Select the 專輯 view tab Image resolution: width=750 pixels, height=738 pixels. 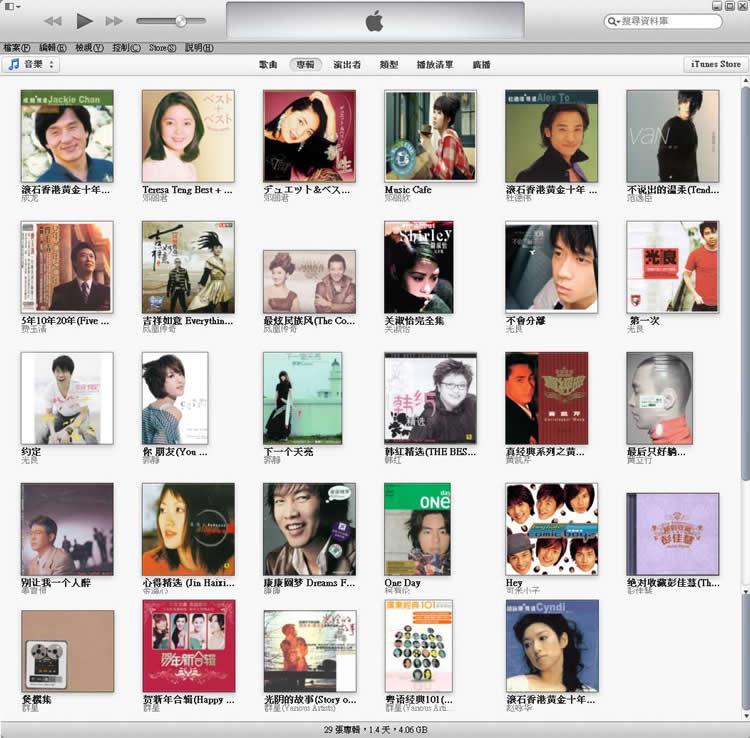point(305,65)
